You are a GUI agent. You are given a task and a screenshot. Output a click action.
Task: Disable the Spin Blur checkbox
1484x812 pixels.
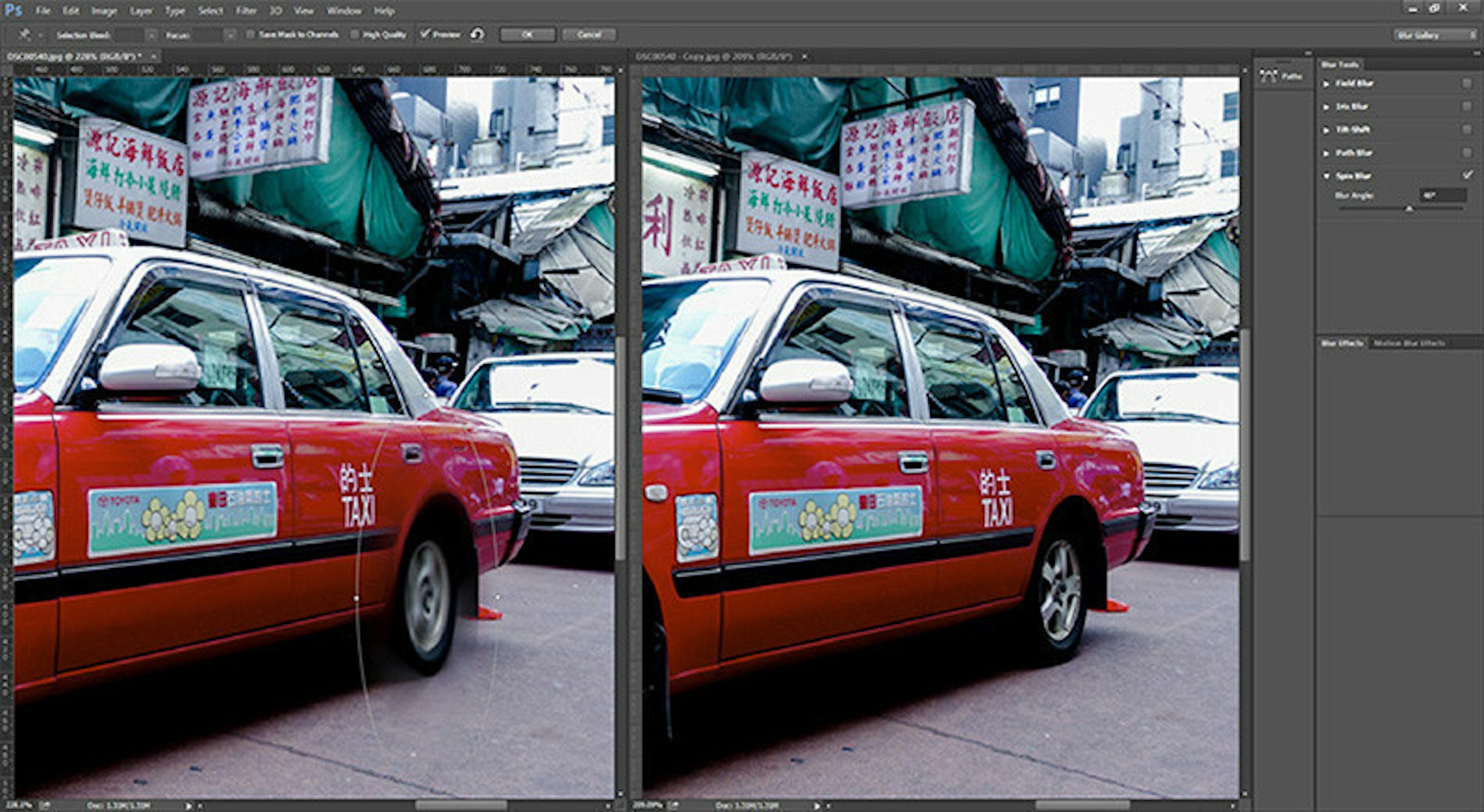click(x=1467, y=176)
